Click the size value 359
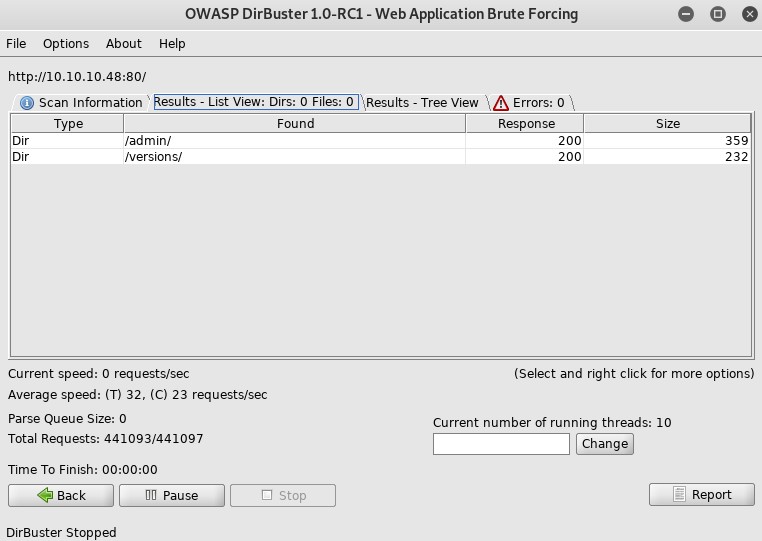762x541 pixels. [736, 140]
